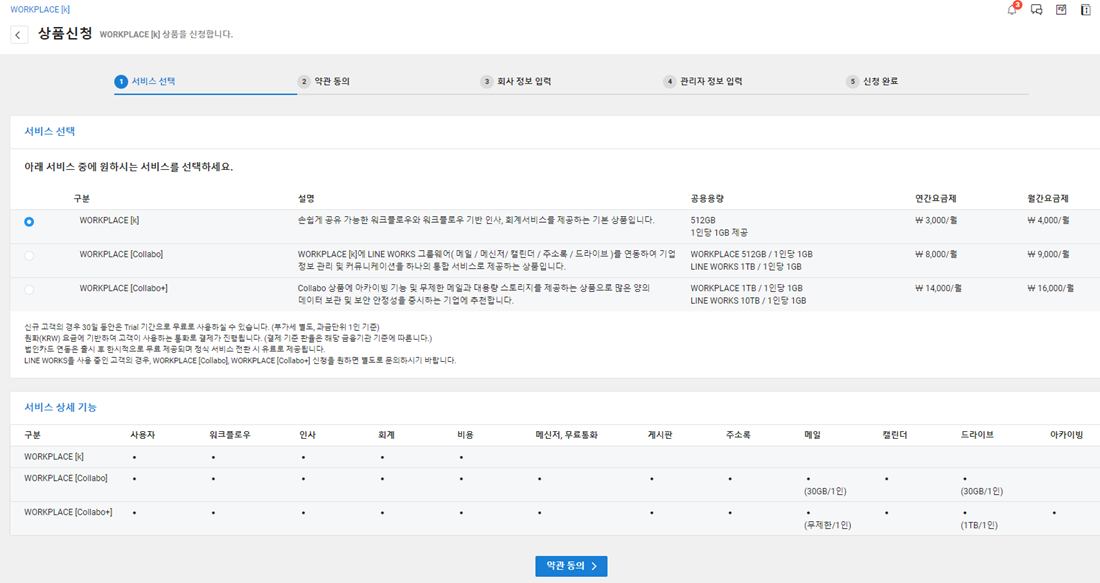The image size is (1100, 583).
Task: Click WORKPLACE [k] row in feature table
Action: (x=555, y=457)
